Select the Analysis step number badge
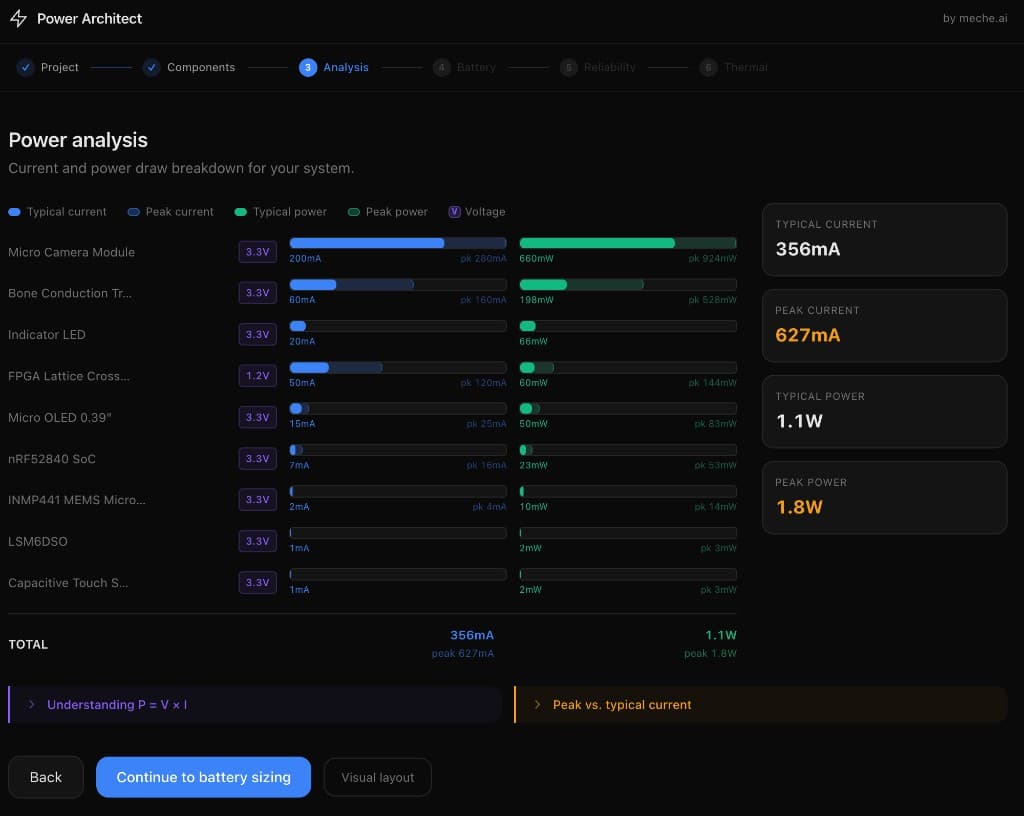This screenshot has height=816, width=1024. pos(309,67)
